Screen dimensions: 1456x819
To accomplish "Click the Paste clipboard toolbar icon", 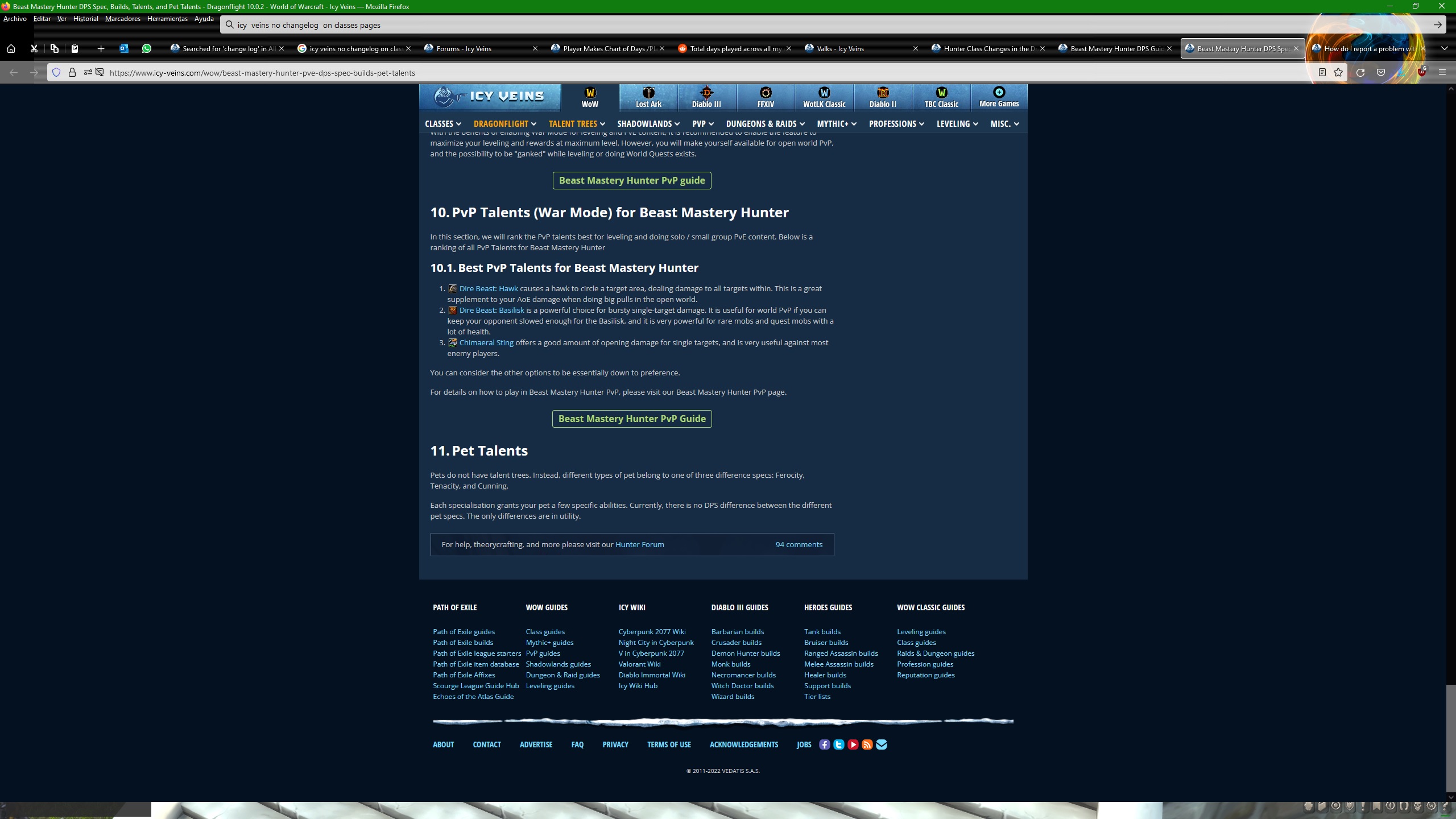I will [75, 48].
